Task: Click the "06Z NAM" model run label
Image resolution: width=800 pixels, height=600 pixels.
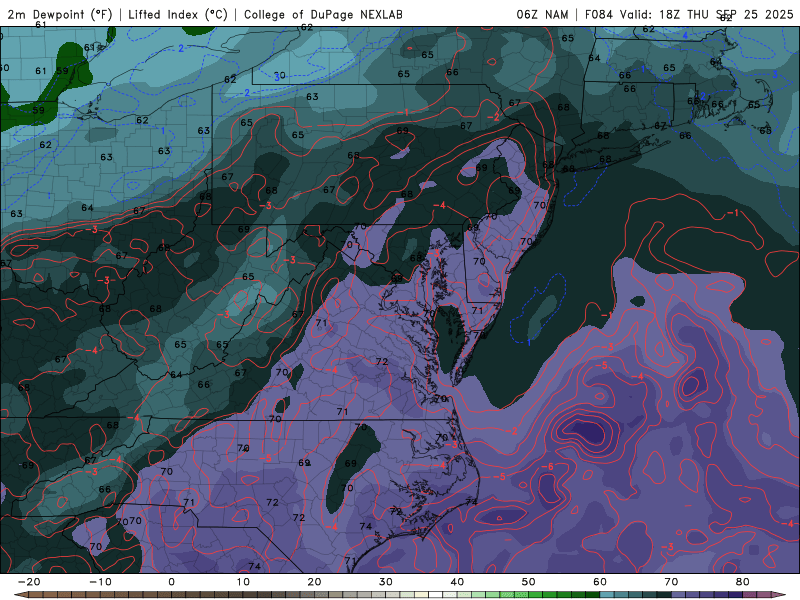Action: (542, 14)
